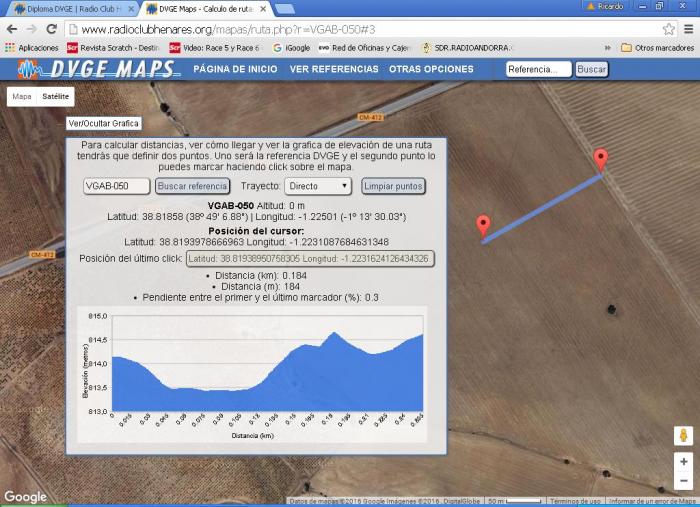The image size is (700, 507).
Task: Click the blue route line on map
Action: (x=542, y=209)
